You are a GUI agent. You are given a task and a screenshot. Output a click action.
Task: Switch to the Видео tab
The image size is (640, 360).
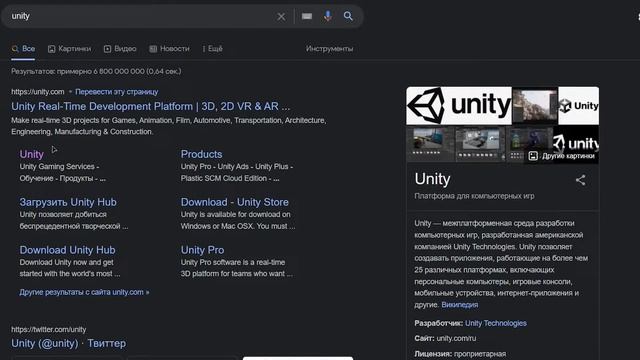(120, 49)
